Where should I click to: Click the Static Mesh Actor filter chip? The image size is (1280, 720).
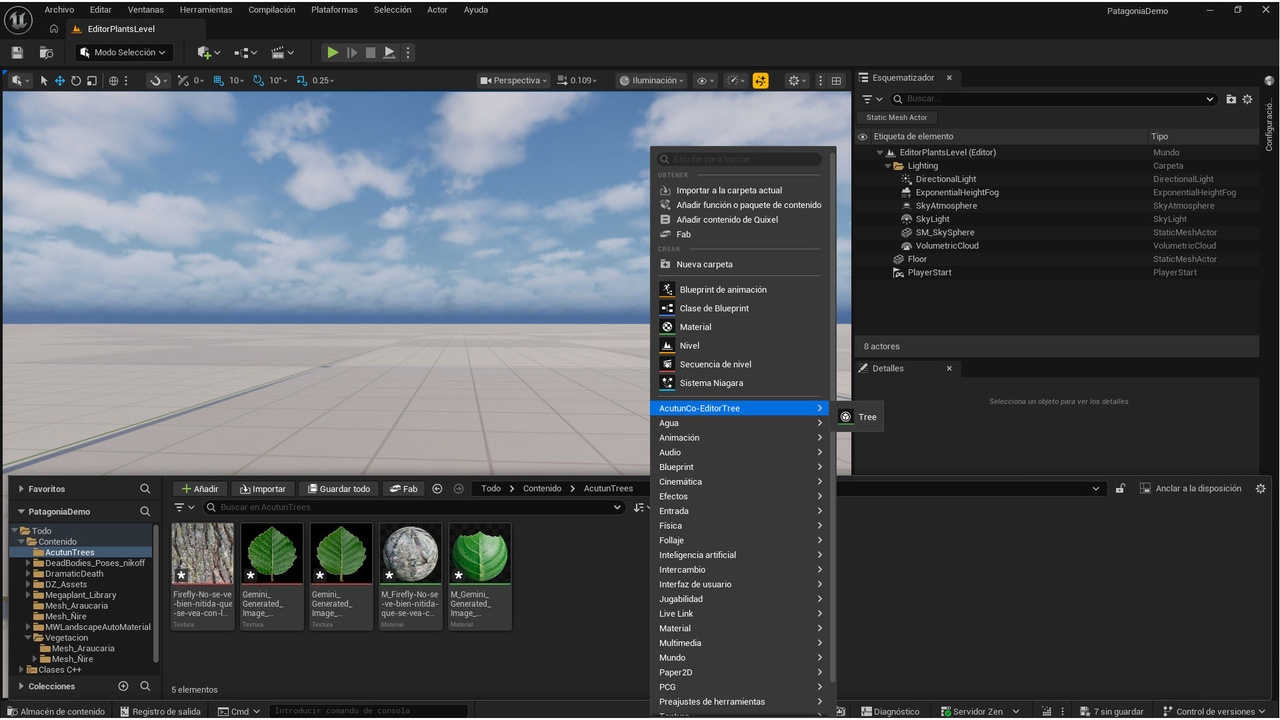[x=897, y=117]
